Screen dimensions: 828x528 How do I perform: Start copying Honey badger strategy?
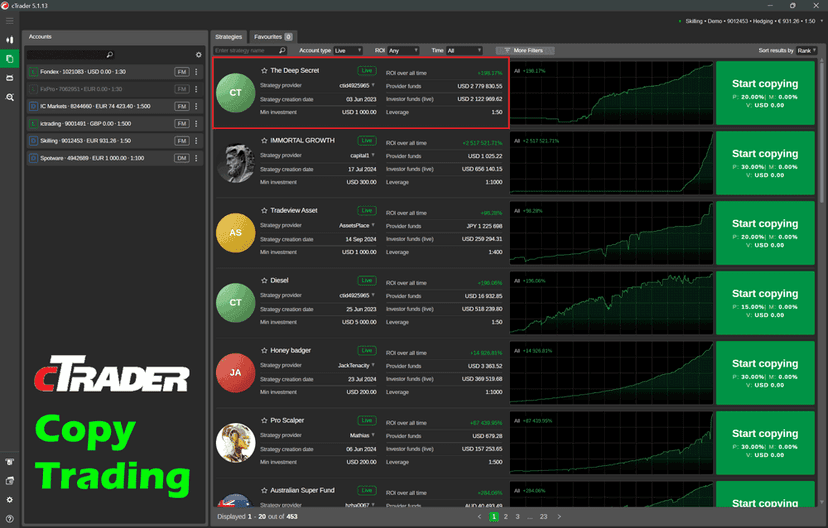tap(765, 373)
